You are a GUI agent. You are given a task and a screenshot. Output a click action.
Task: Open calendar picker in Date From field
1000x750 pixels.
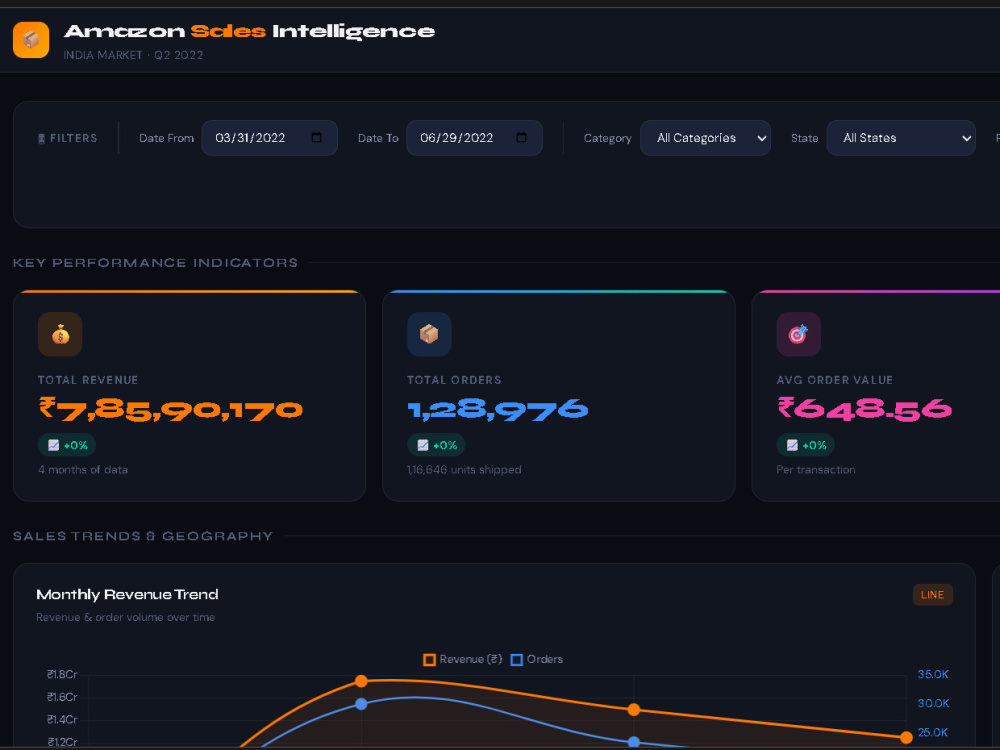(x=316, y=138)
